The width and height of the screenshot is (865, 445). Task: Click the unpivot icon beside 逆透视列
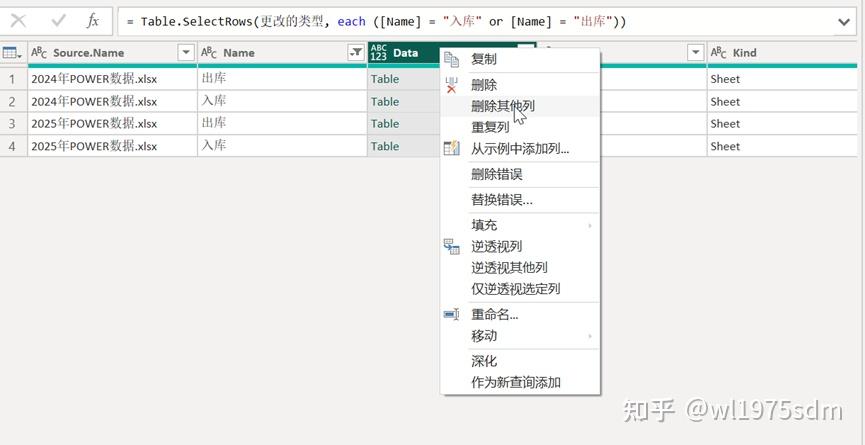pyautogui.click(x=451, y=246)
